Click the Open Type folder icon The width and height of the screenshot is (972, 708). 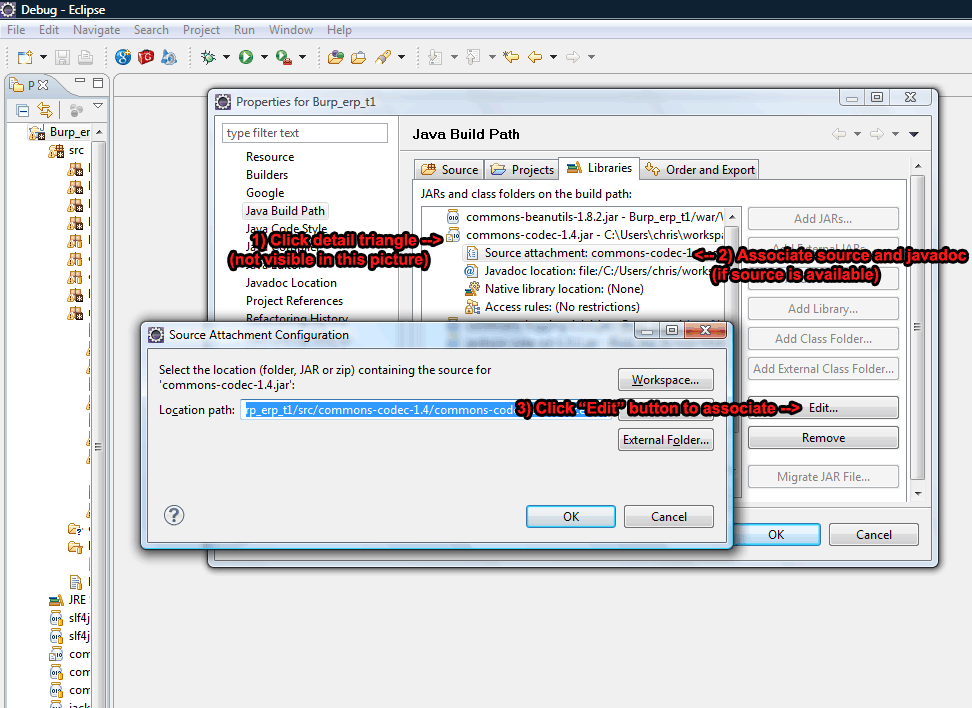point(336,57)
